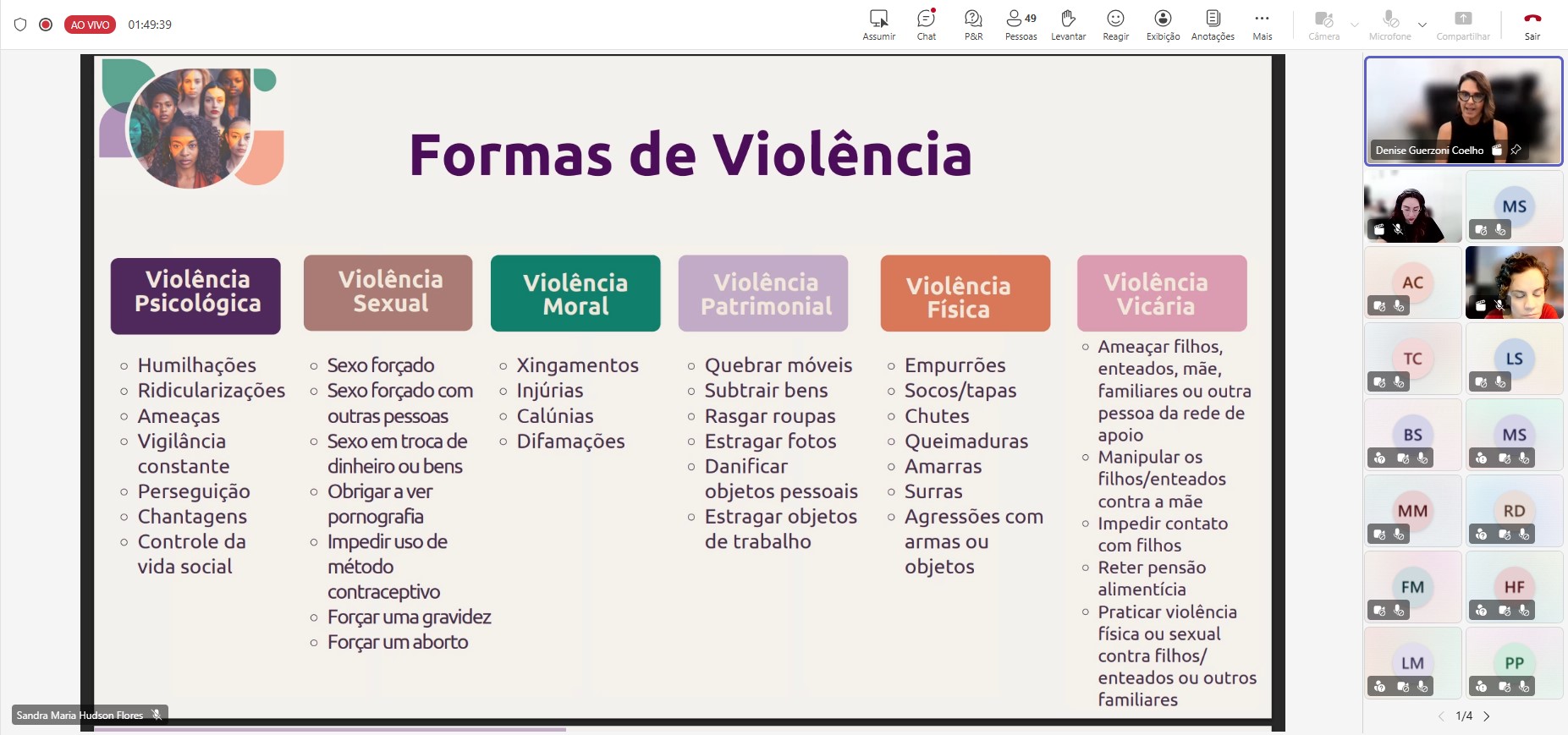This screenshot has height=735, width=1568.
Task: Expand microphone options chevron next to Microfone
Action: point(1422,25)
